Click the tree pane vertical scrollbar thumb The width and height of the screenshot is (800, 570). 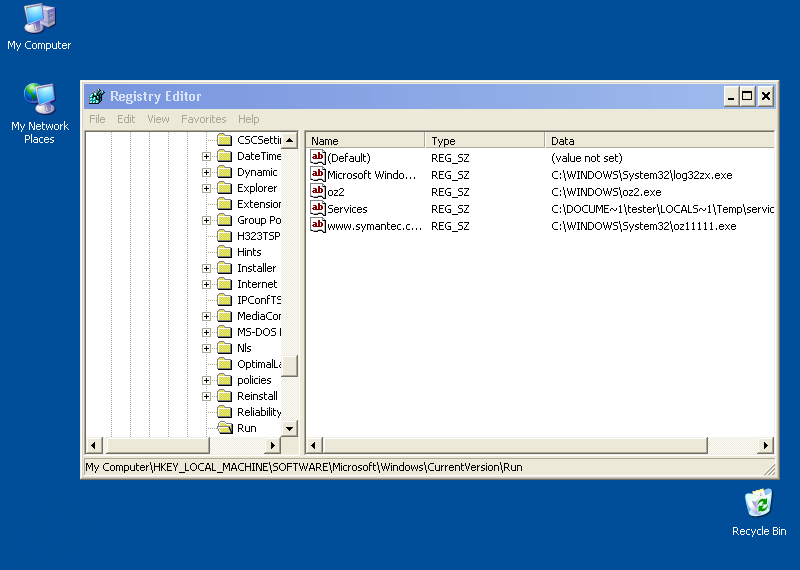[x=289, y=365]
